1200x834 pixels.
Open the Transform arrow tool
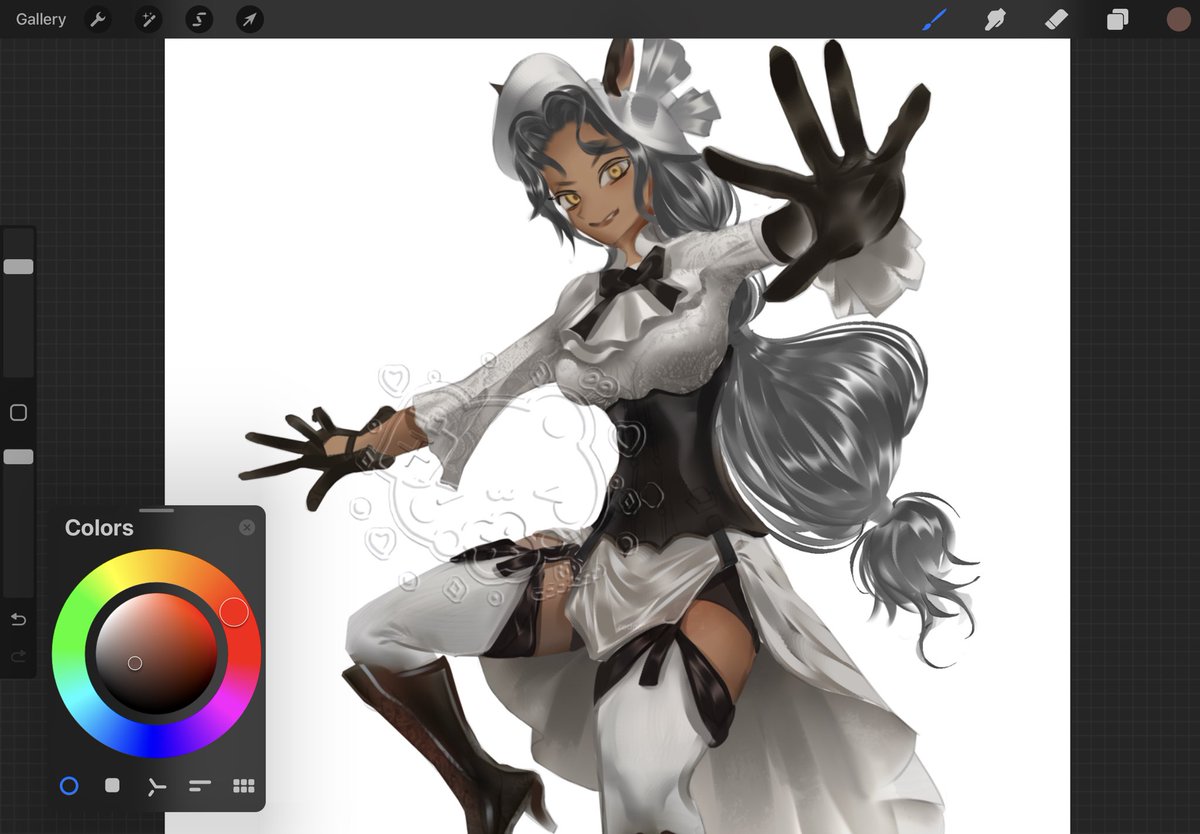pos(248,19)
